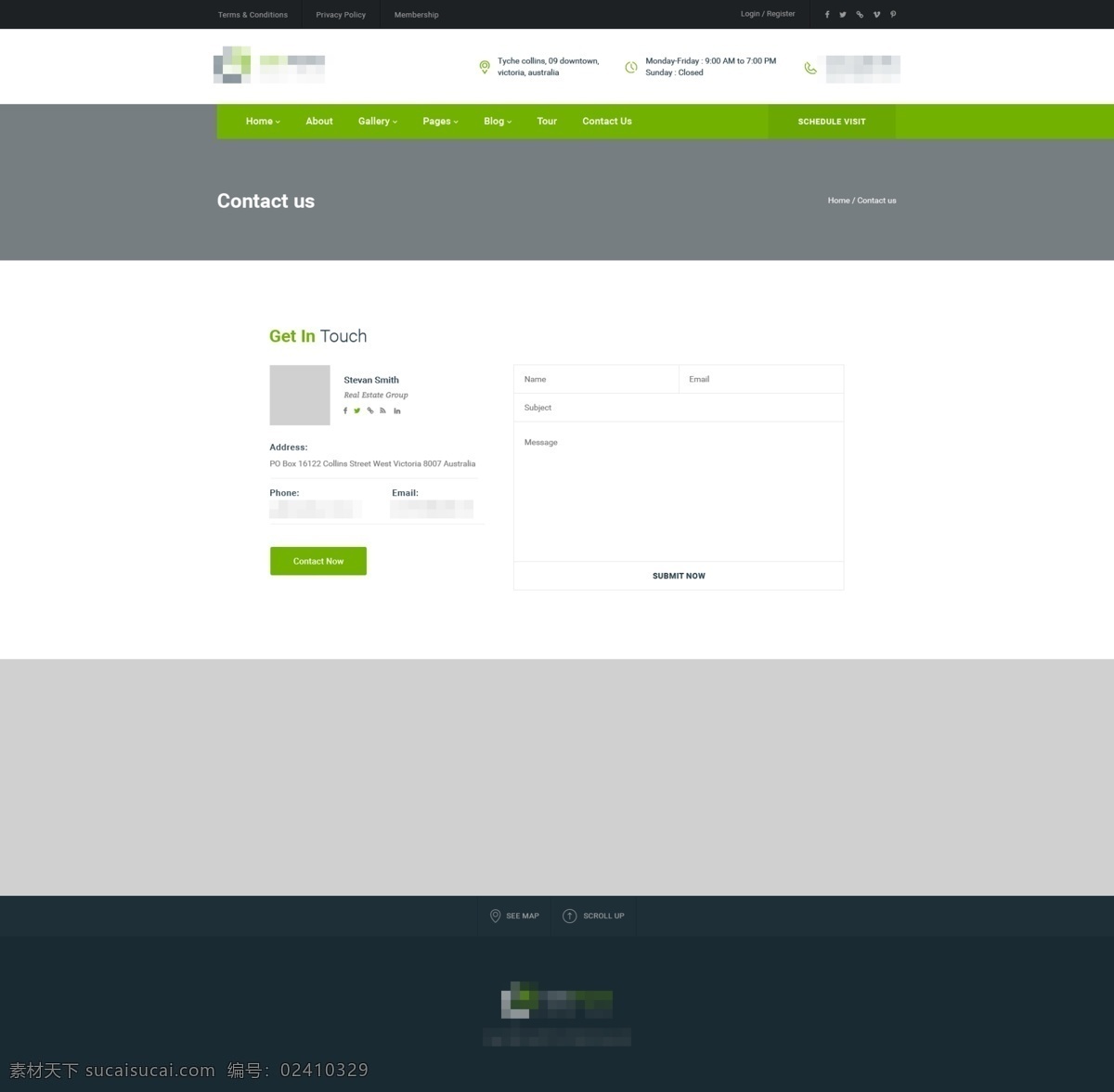Image resolution: width=1114 pixels, height=1092 pixels.
Task: Expand the Blog menu dropdown
Action: pyautogui.click(x=498, y=122)
